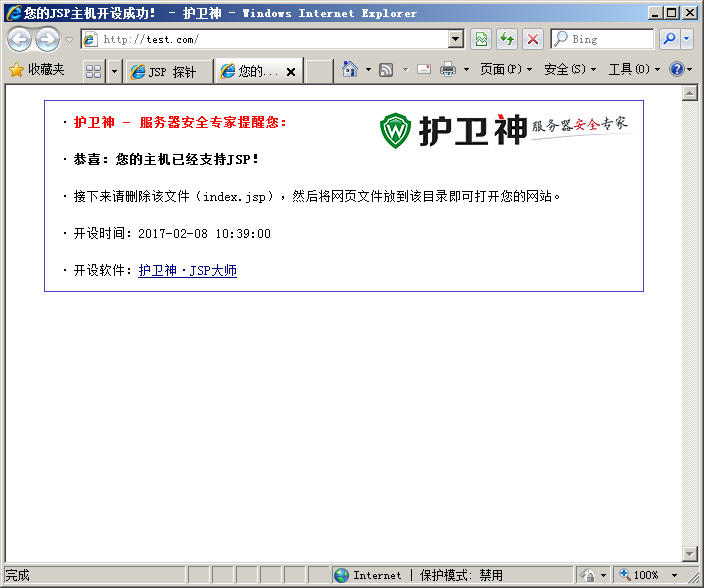Stop loading with the red X icon

pos(533,39)
